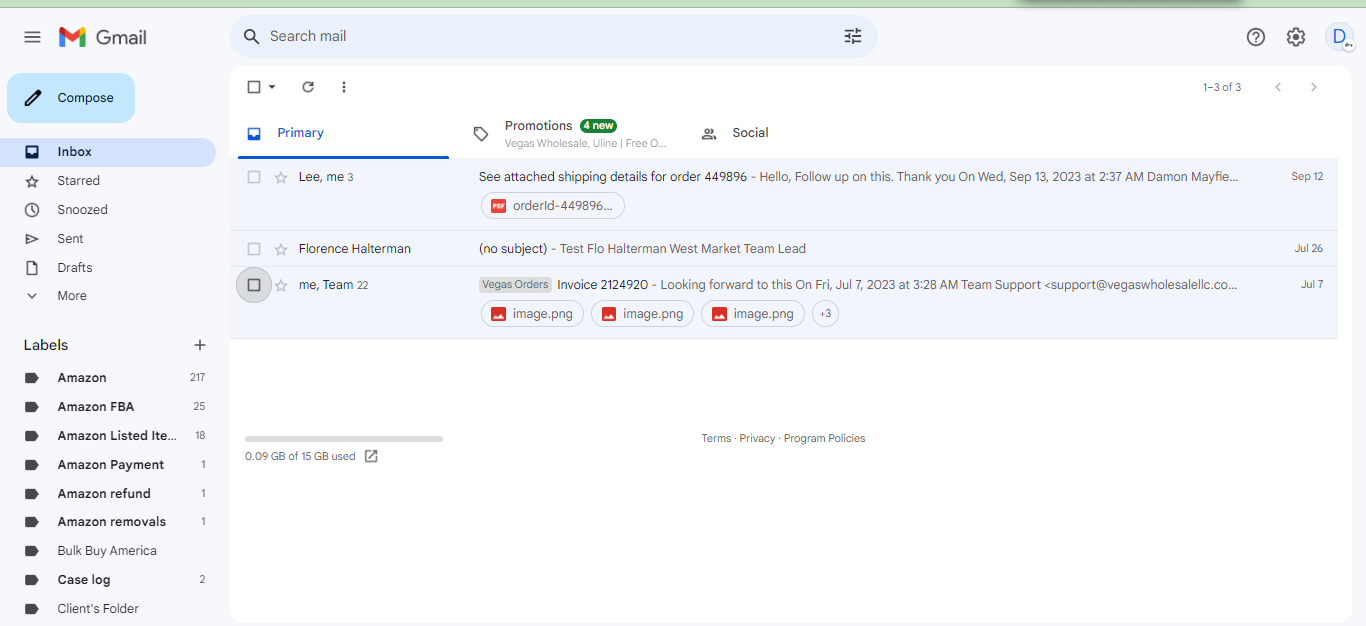Open the main menu hamburger icon

click(x=33, y=37)
